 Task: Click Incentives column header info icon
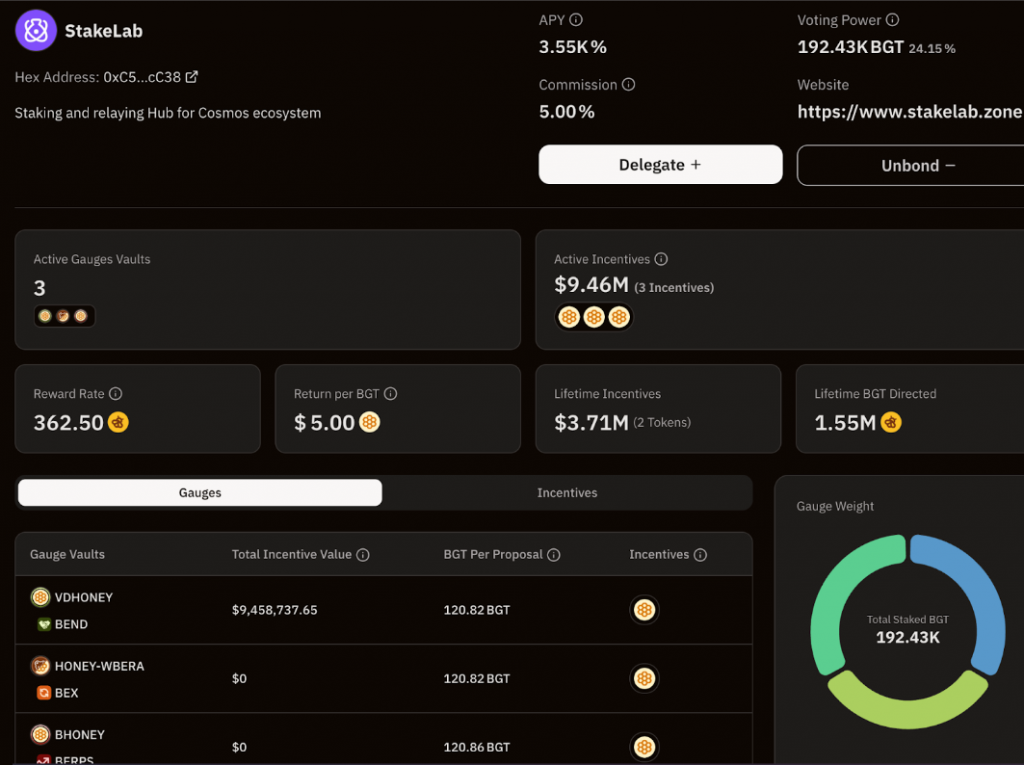[700, 555]
